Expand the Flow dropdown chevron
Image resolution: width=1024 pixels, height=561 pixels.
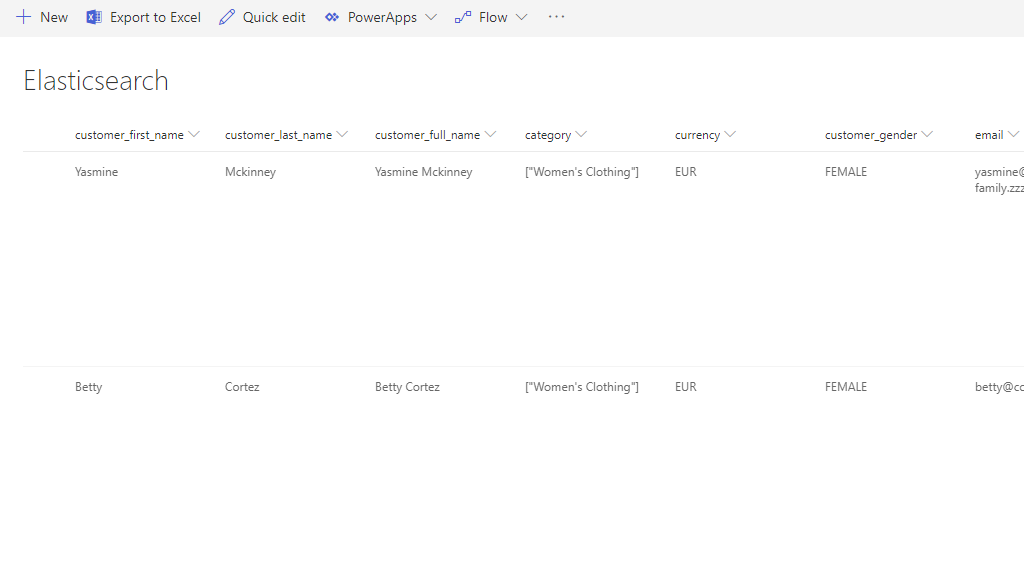click(x=521, y=17)
